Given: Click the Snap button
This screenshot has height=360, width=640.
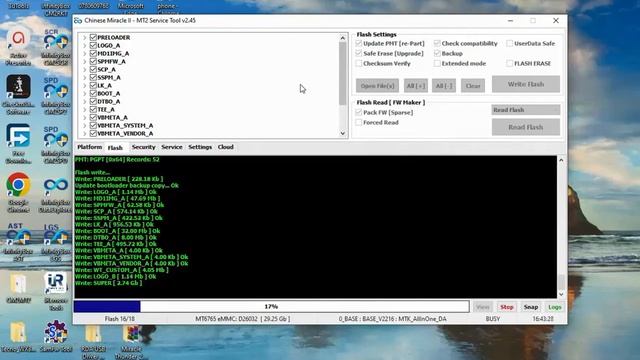Looking at the screenshot, I should coord(531,307).
